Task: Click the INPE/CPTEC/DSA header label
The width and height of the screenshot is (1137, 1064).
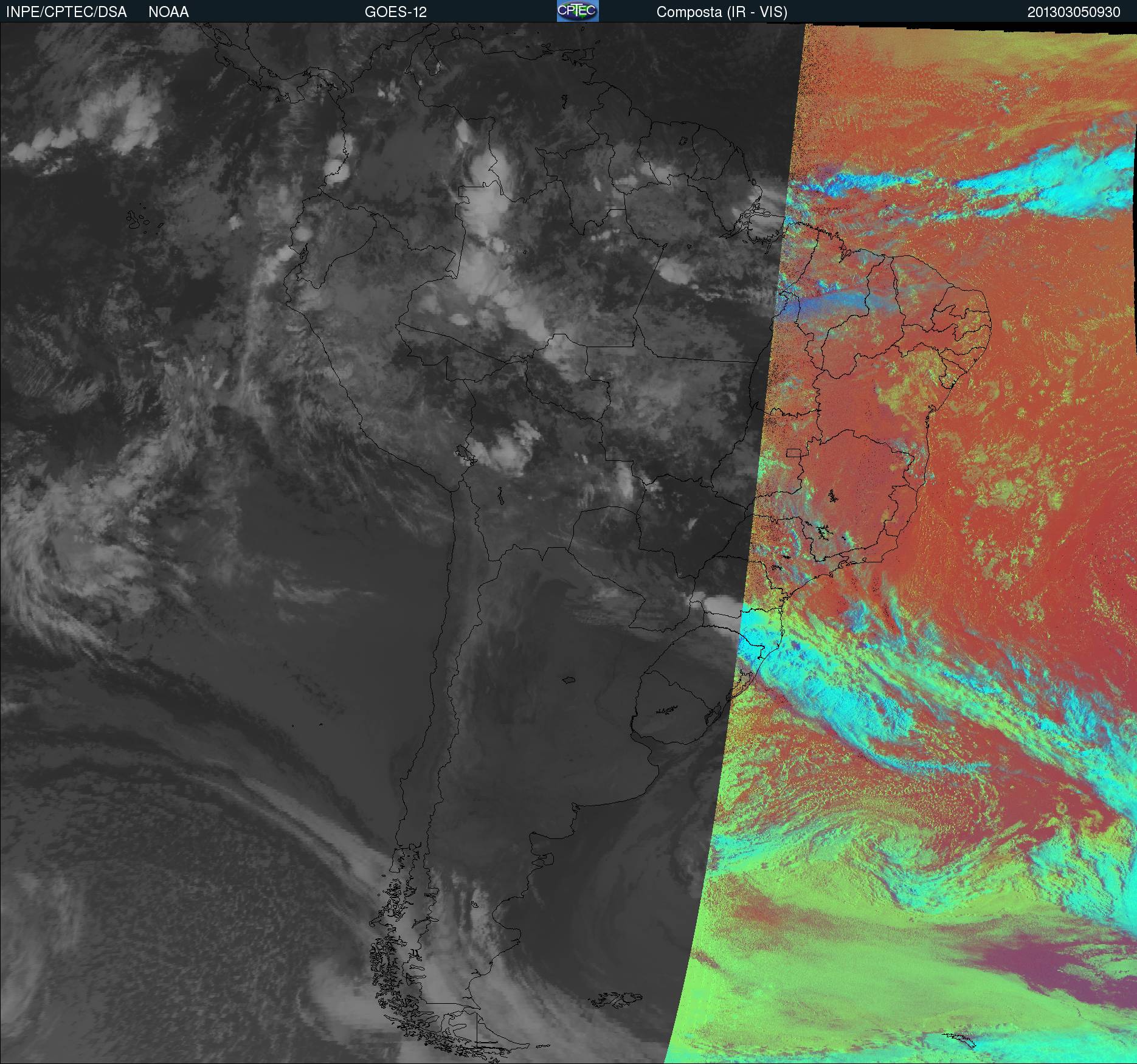Action: point(66,12)
